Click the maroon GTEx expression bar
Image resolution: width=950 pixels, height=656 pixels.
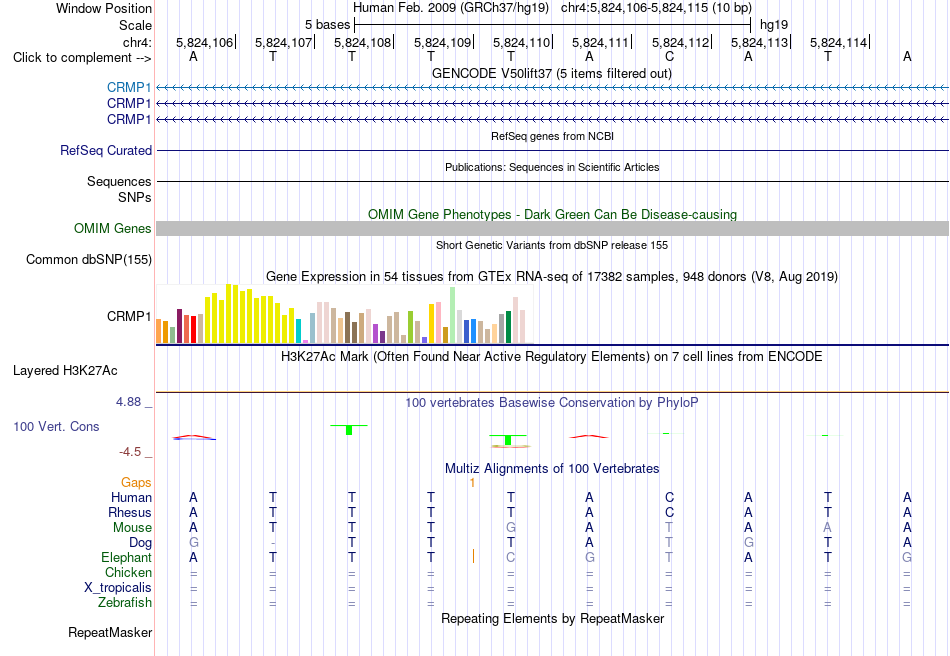click(179, 326)
